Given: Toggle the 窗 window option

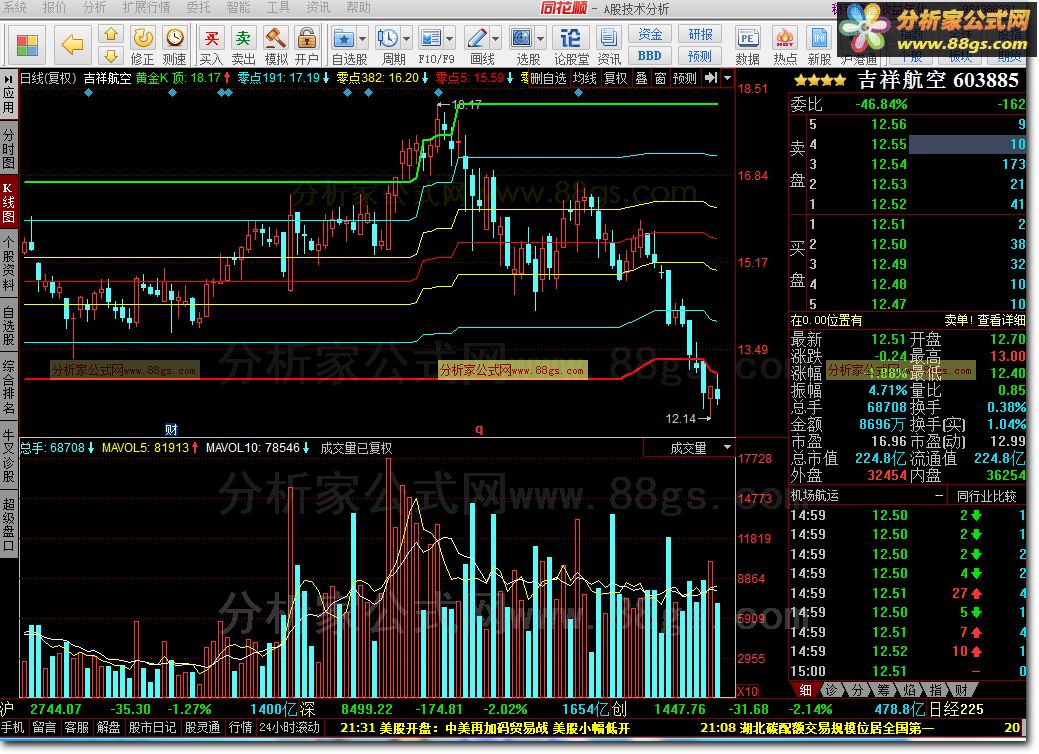Looking at the screenshot, I should (661, 78).
